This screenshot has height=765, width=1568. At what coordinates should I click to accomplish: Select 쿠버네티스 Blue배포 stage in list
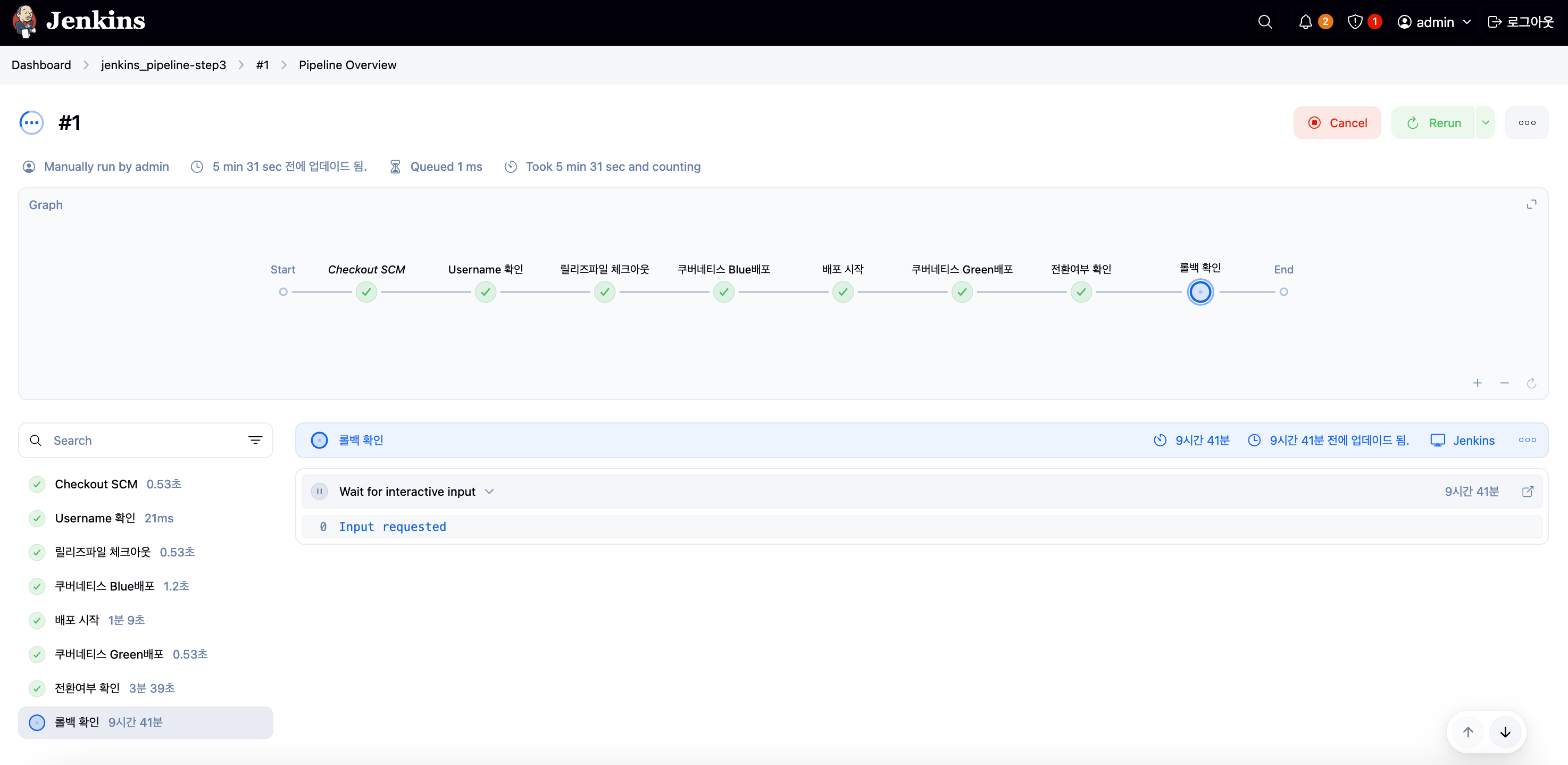[105, 586]
